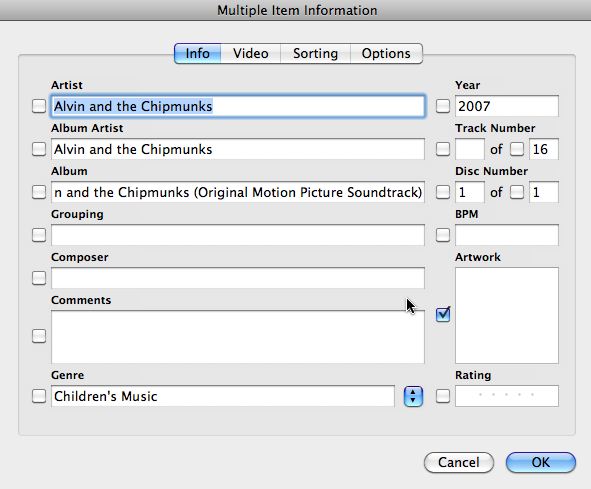The height and width of the screenshot is (489, 591).
Task: Enable the Rating checkbox
Action: tap(443, 396)
